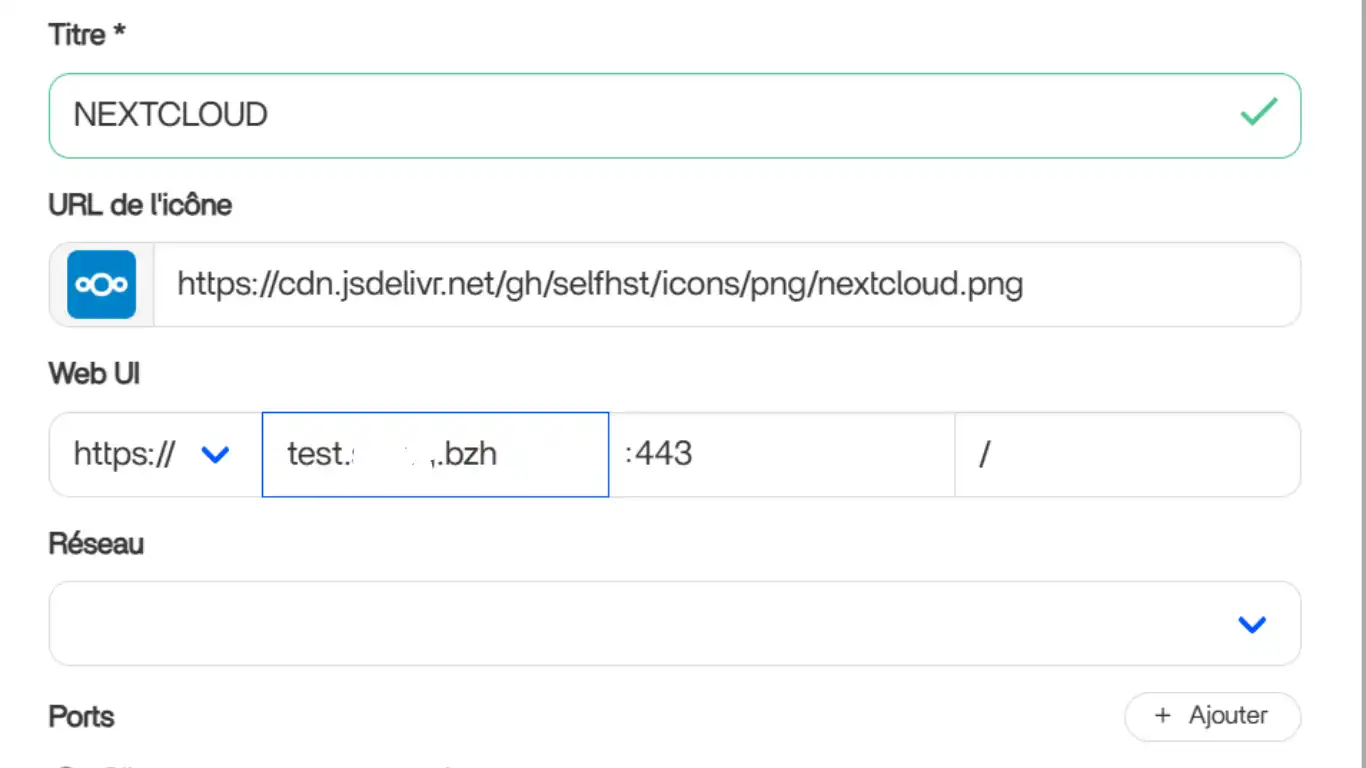Click the Nextcloud icon preview thumbnail
Viewport: 1366px width, 768px height.
[101, 285]
